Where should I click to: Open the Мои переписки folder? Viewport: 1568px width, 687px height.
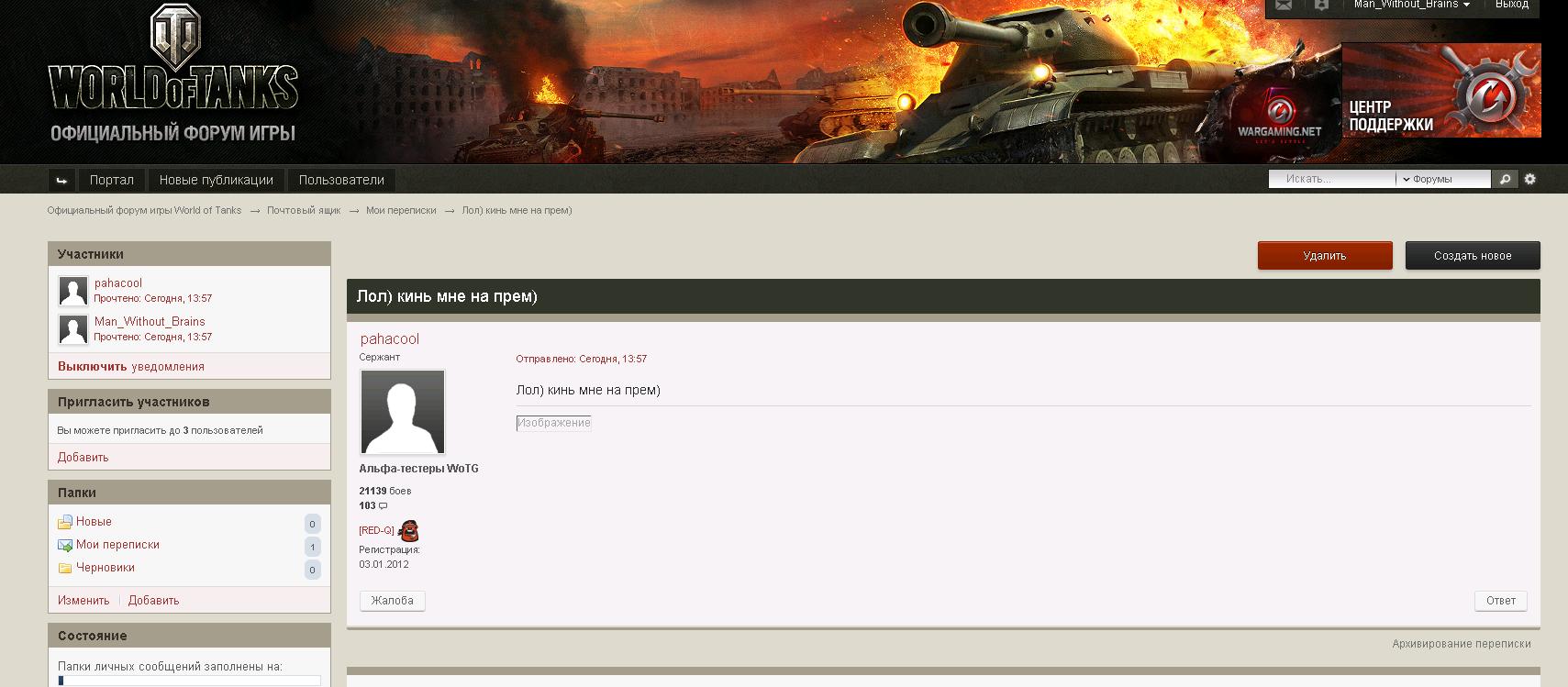[117, 544]
